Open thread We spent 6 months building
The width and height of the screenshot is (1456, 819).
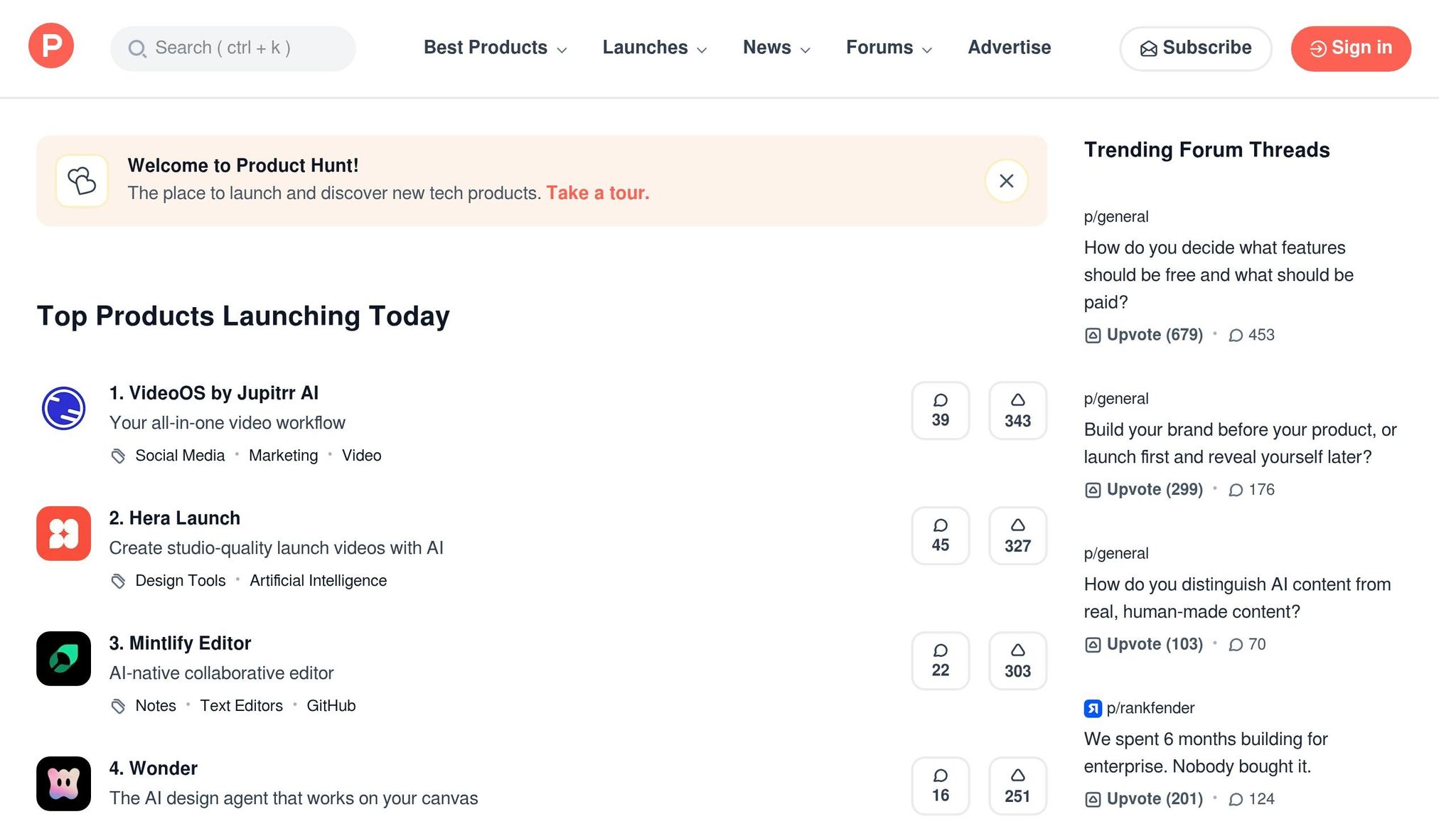coord(1206,753)
